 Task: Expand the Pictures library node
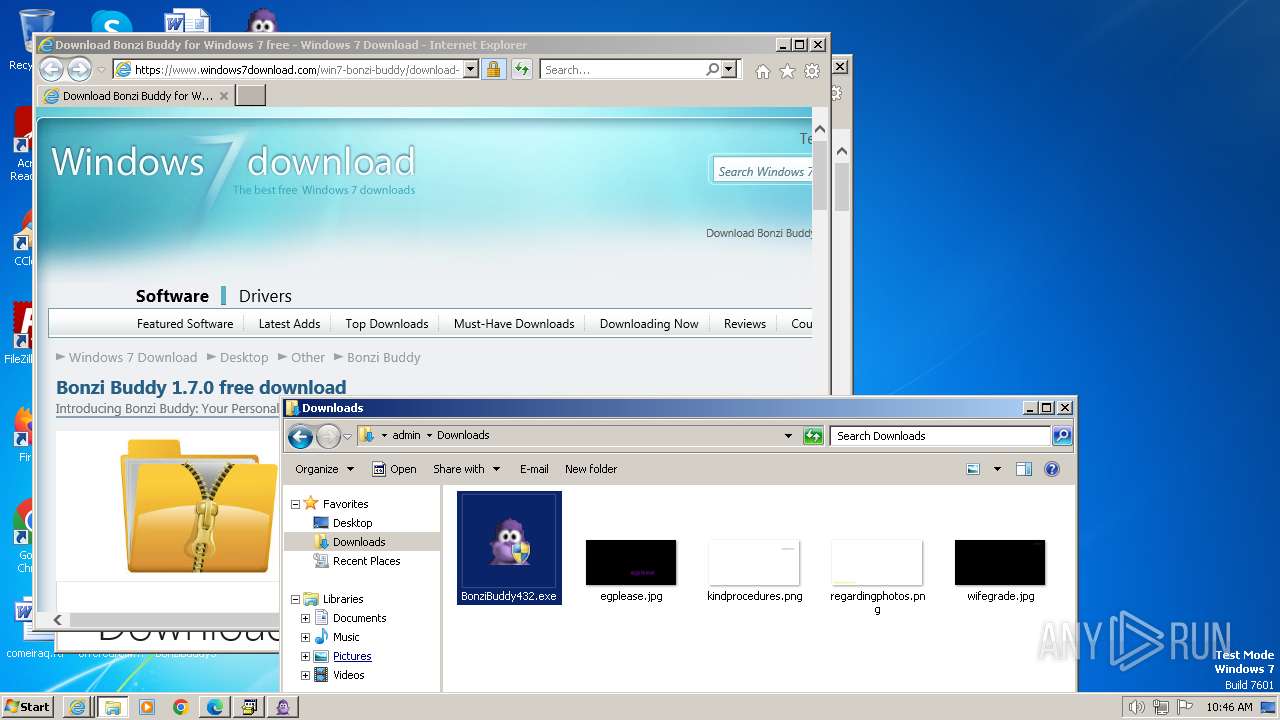305,656
